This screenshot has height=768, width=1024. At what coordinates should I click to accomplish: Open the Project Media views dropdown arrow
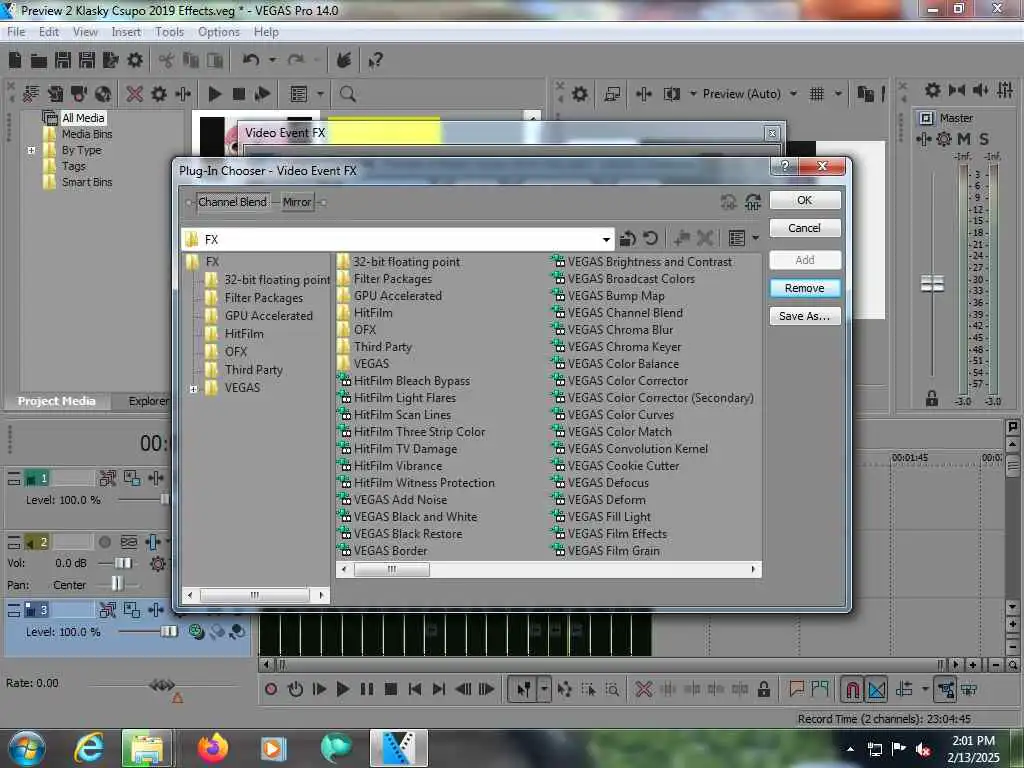pyautogui.click(x=320, y=94)
